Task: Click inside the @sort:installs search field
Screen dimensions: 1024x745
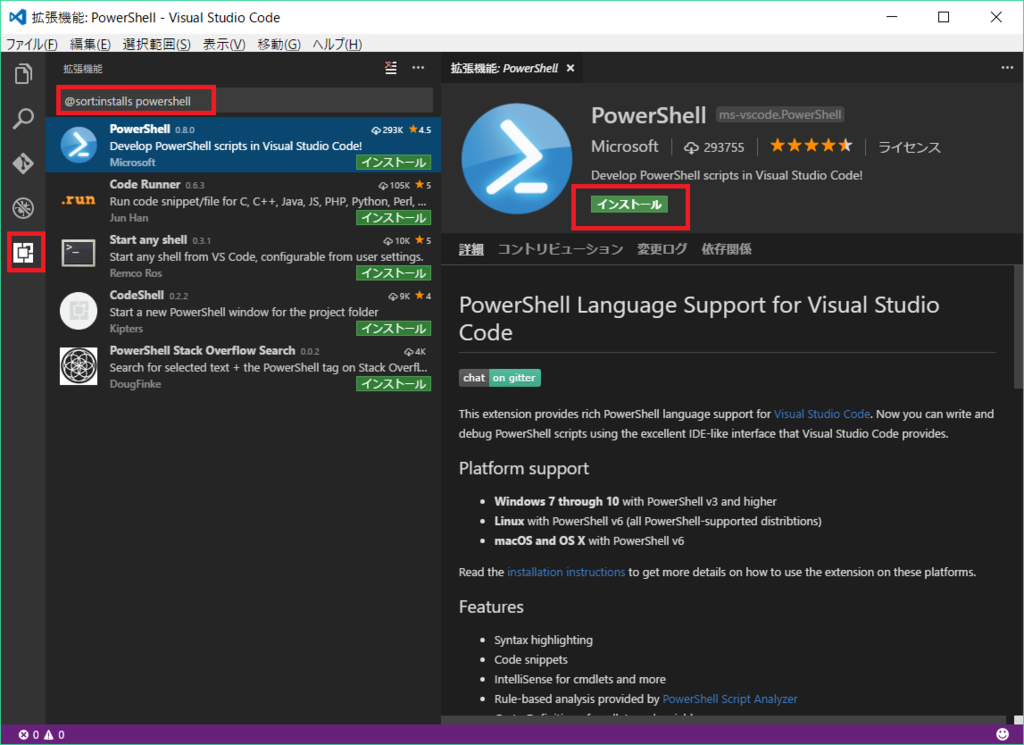Action: (135, 100)
